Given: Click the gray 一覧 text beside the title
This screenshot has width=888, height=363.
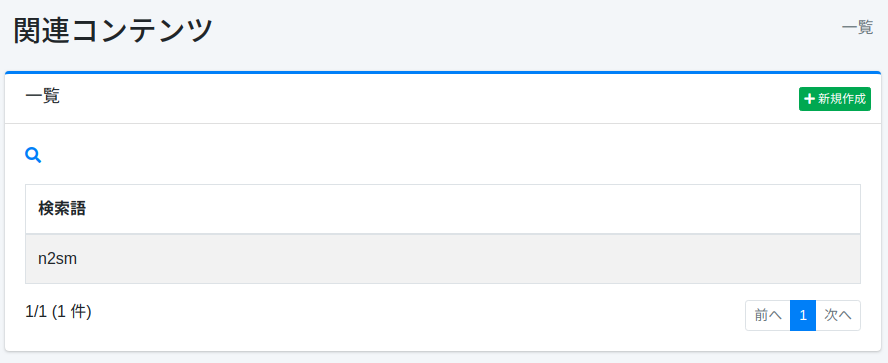Looking at the screenshot, I should 857,28.
